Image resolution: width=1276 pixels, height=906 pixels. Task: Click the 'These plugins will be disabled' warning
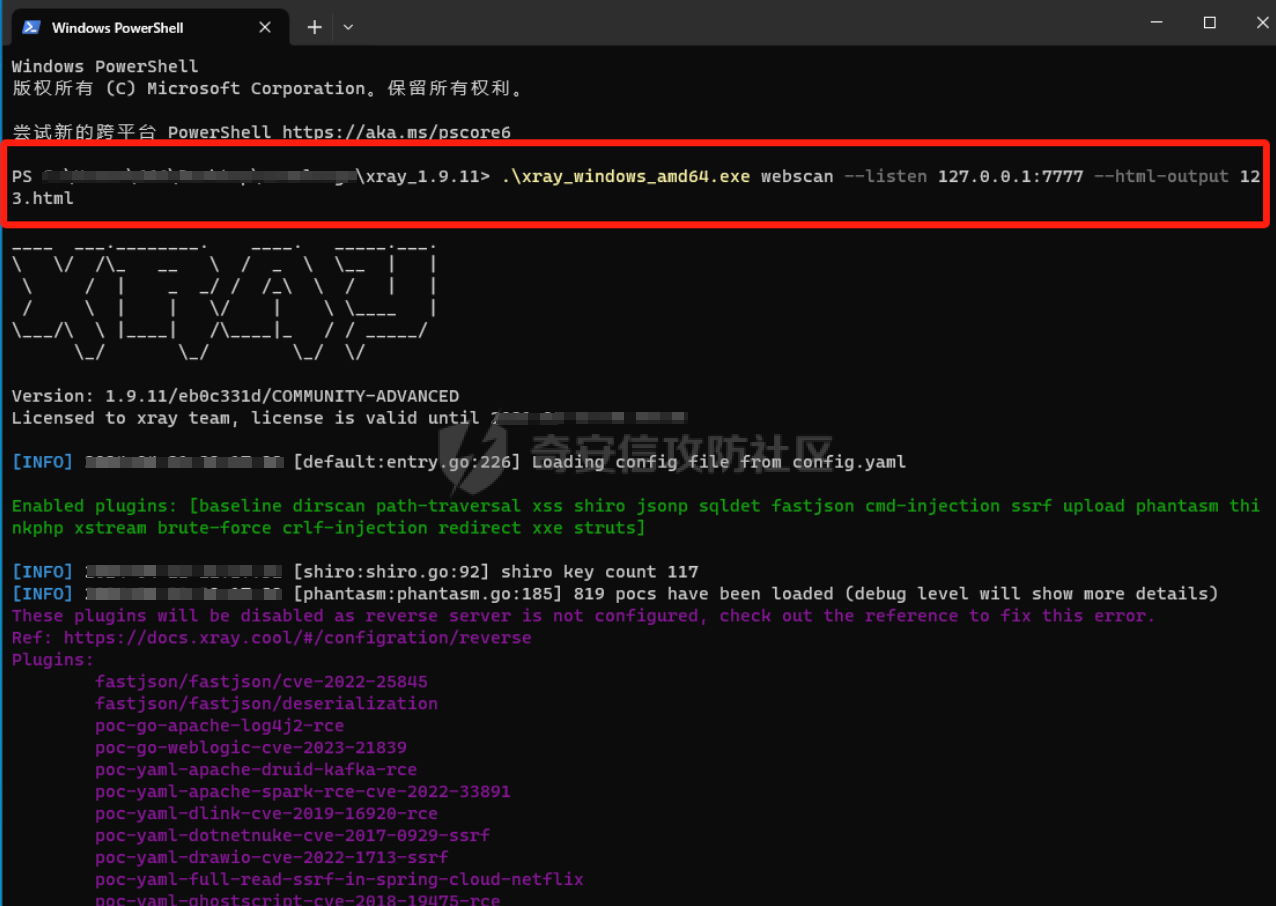(x=583, y=616)
